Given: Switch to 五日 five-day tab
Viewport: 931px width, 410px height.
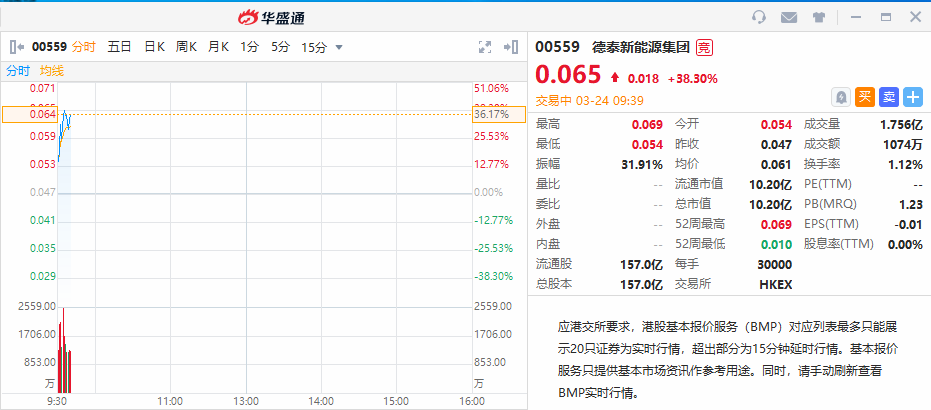Looking at the screenshot, I should pyautogui.click(x=119, y=47).
